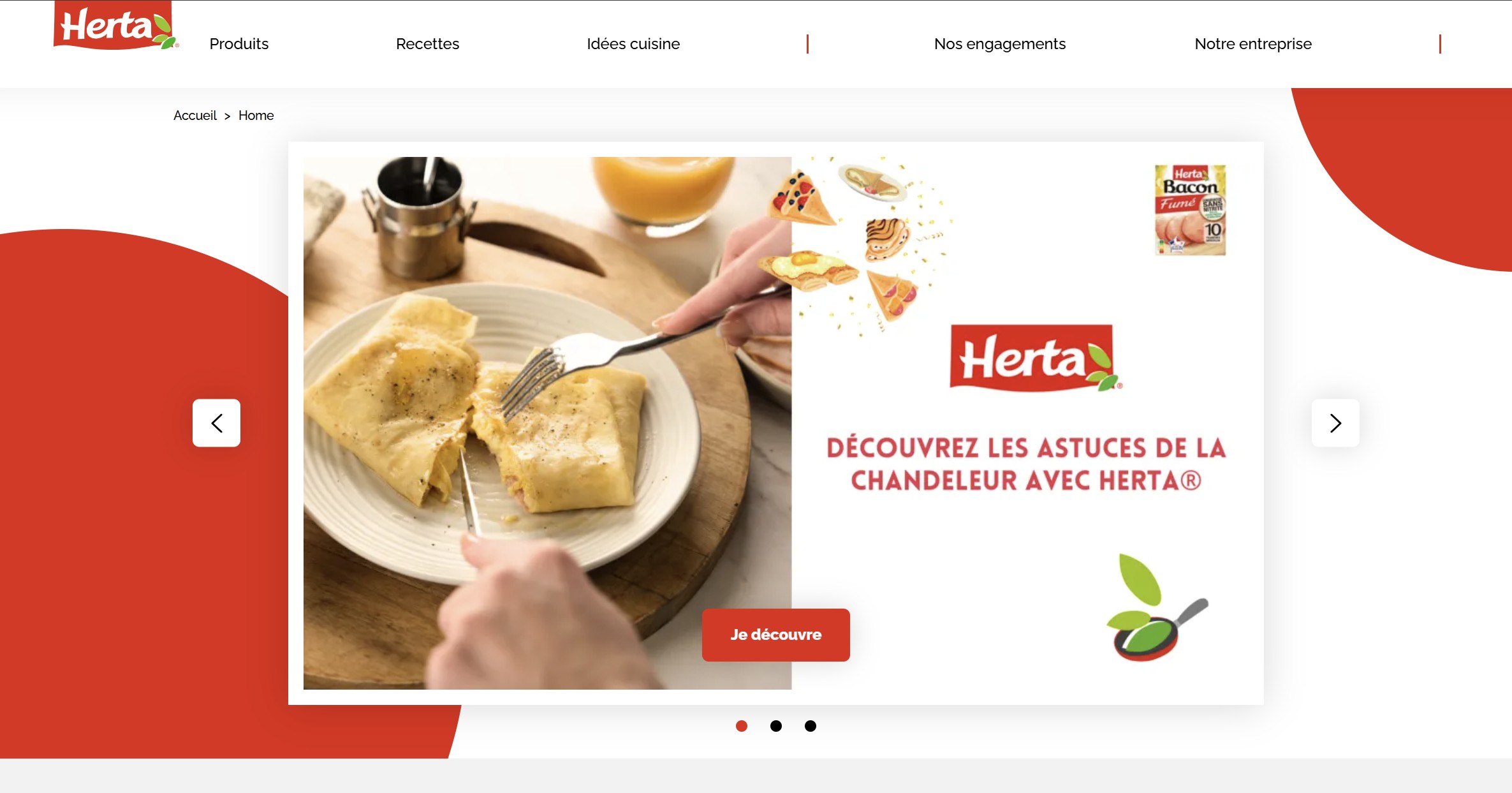Click the green leaf frying pan icon
1512x793 pixels.
pyautogui.click(x=1157, y=607)
